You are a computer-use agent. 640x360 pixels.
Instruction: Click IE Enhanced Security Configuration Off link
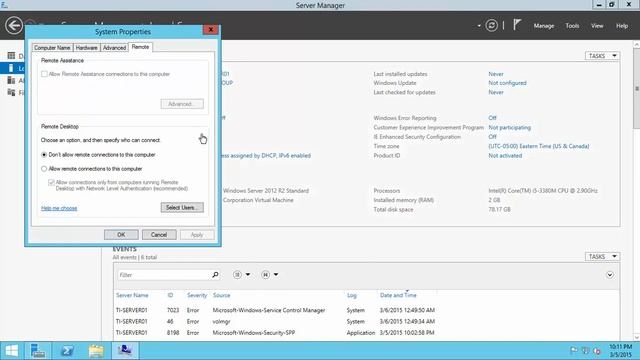[492, 137]
